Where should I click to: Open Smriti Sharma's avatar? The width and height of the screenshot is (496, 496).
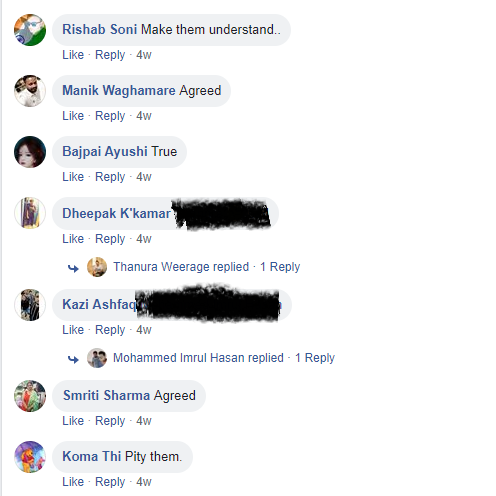click(30, 396)
